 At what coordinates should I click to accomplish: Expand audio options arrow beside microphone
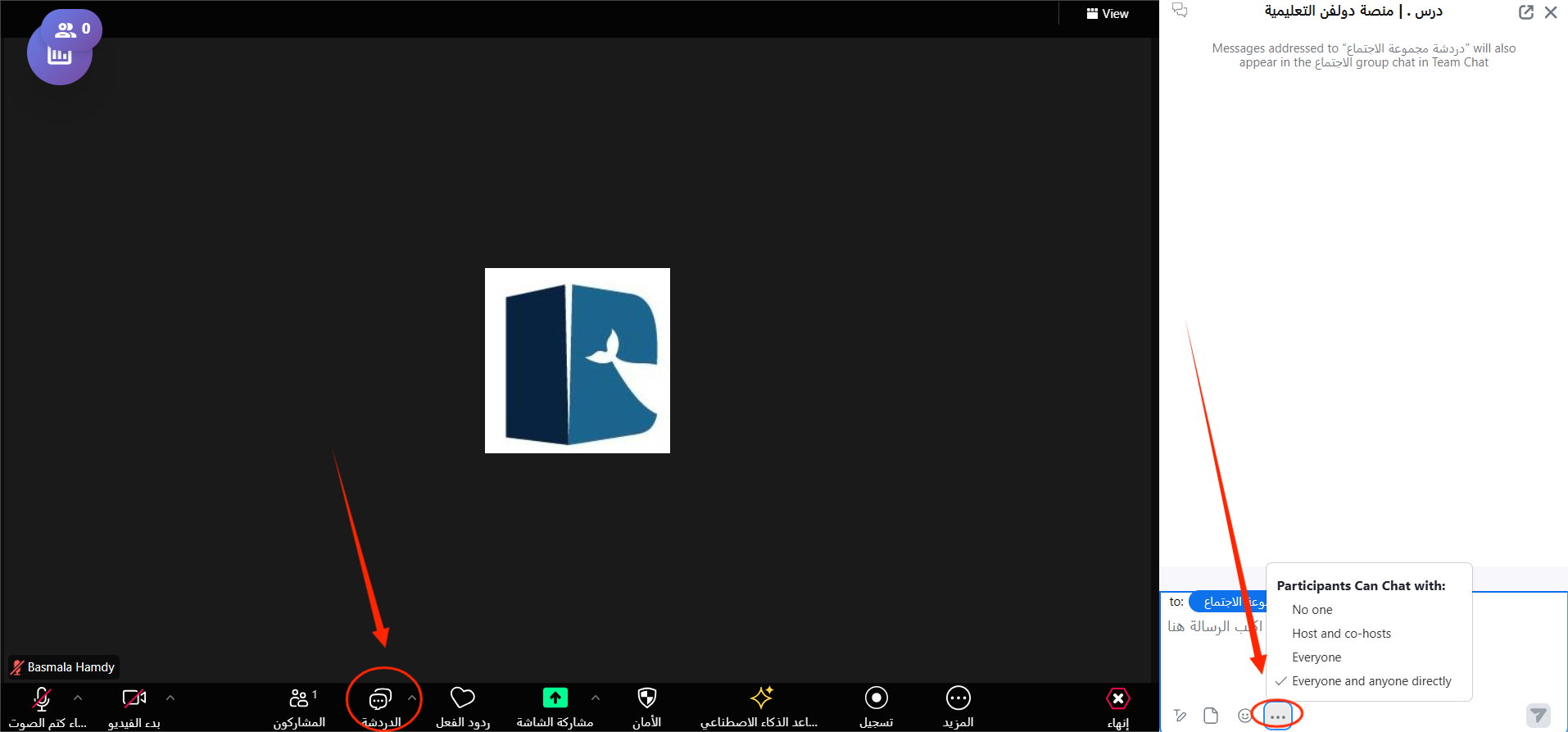tap(78, 698)
